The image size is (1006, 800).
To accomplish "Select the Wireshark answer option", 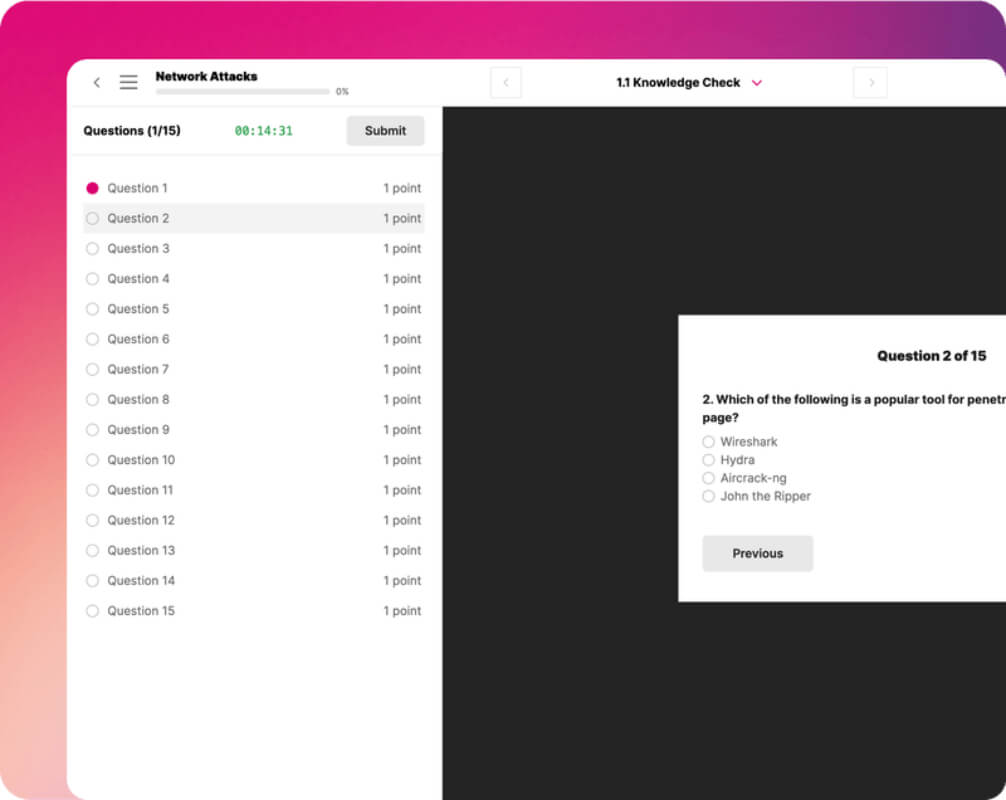I will pos(740,441).
